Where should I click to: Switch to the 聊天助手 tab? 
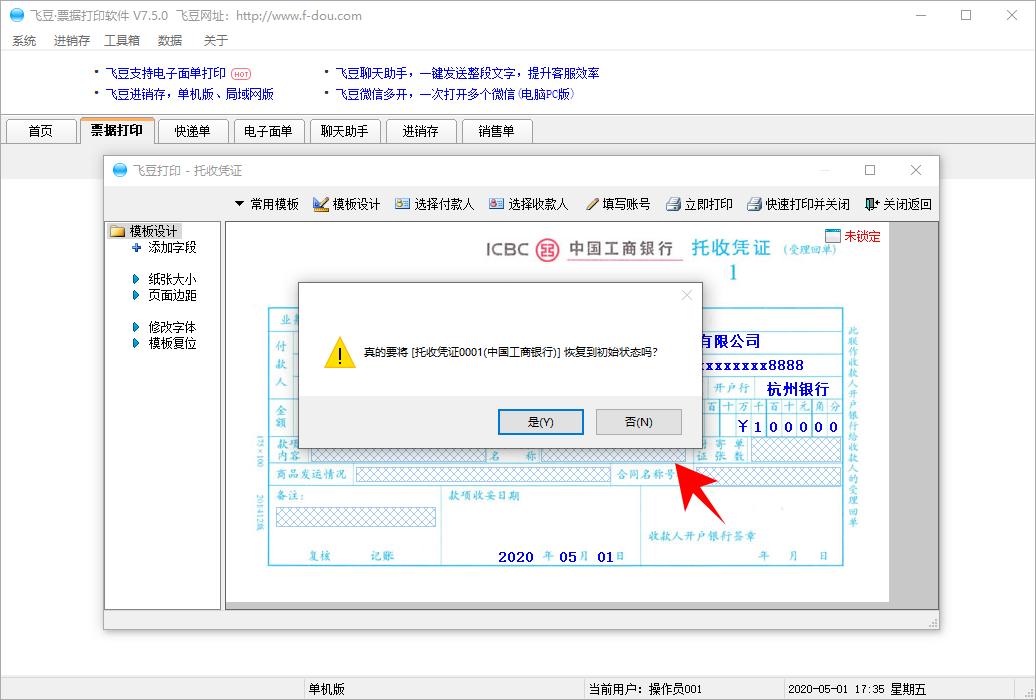click(x=345, y=131)
